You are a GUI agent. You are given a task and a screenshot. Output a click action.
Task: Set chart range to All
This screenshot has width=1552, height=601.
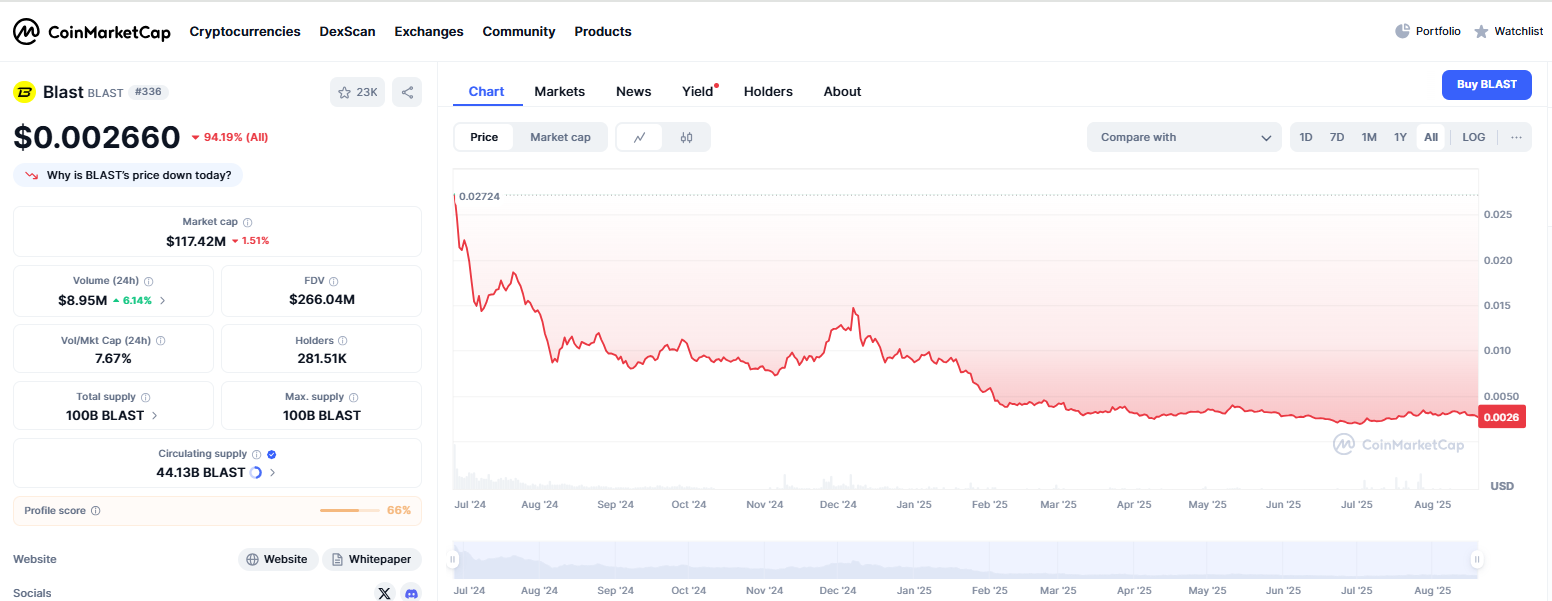(x=1431, y=137)
